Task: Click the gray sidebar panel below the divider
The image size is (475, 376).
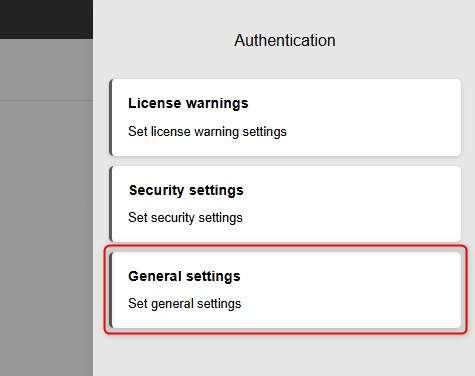Action: pos(46,238)
